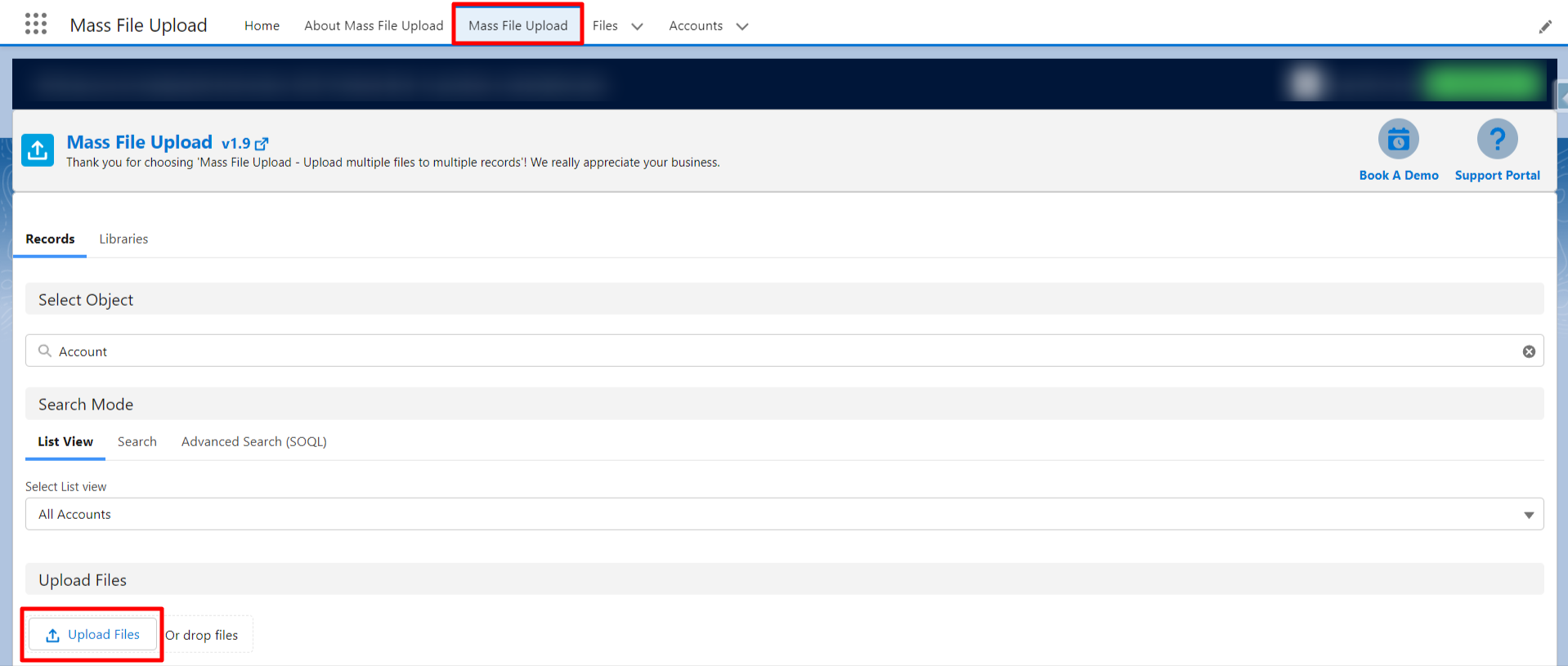Screen dimensions: 1568x666
Task: Click the Mass File Upload title link
Action: click(139, 142)
